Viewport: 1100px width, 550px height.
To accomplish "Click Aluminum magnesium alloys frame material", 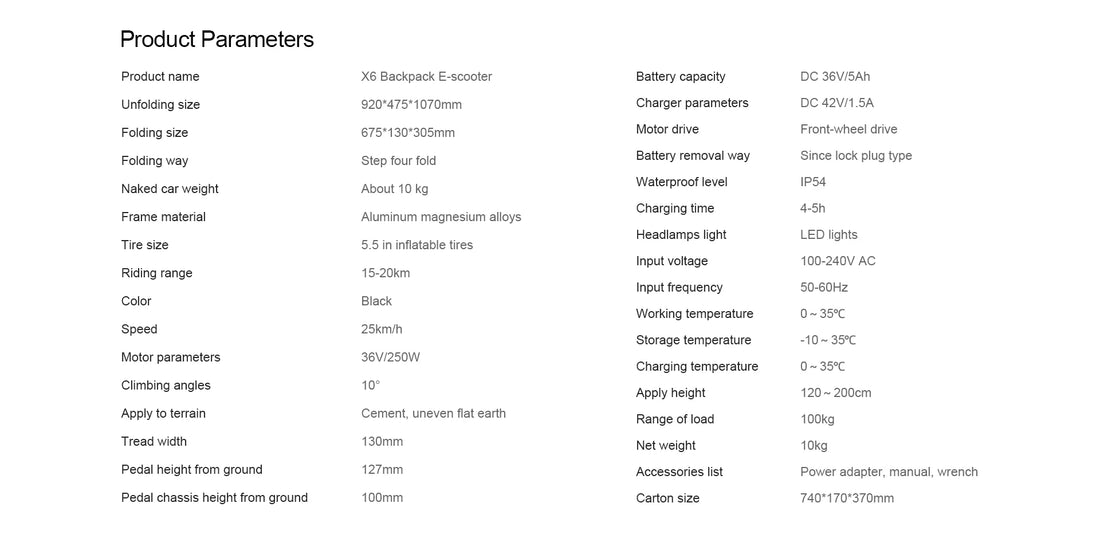I will [441, 217].
